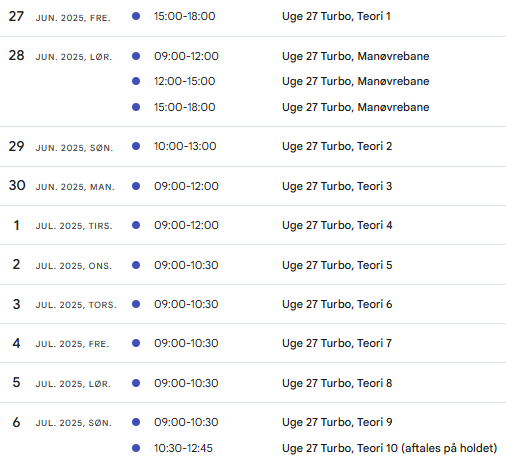Open Uge 27 Turbo, Teori 1 event
The image size is (506, 463).
point(336,16)
